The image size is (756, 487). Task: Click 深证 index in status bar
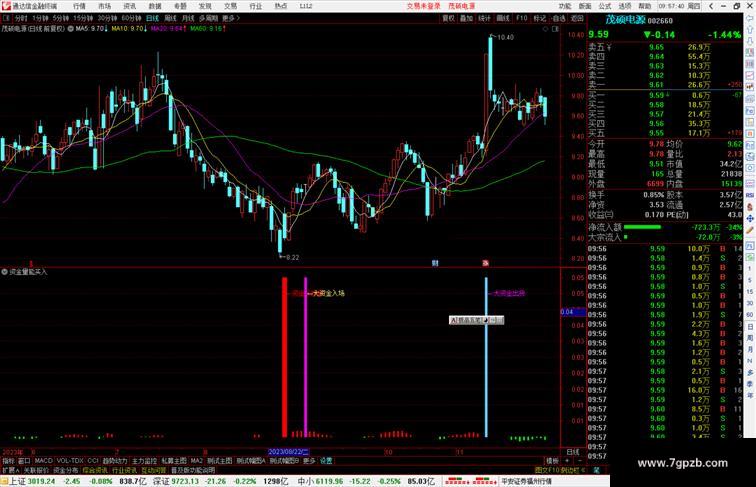coord(161,481)
